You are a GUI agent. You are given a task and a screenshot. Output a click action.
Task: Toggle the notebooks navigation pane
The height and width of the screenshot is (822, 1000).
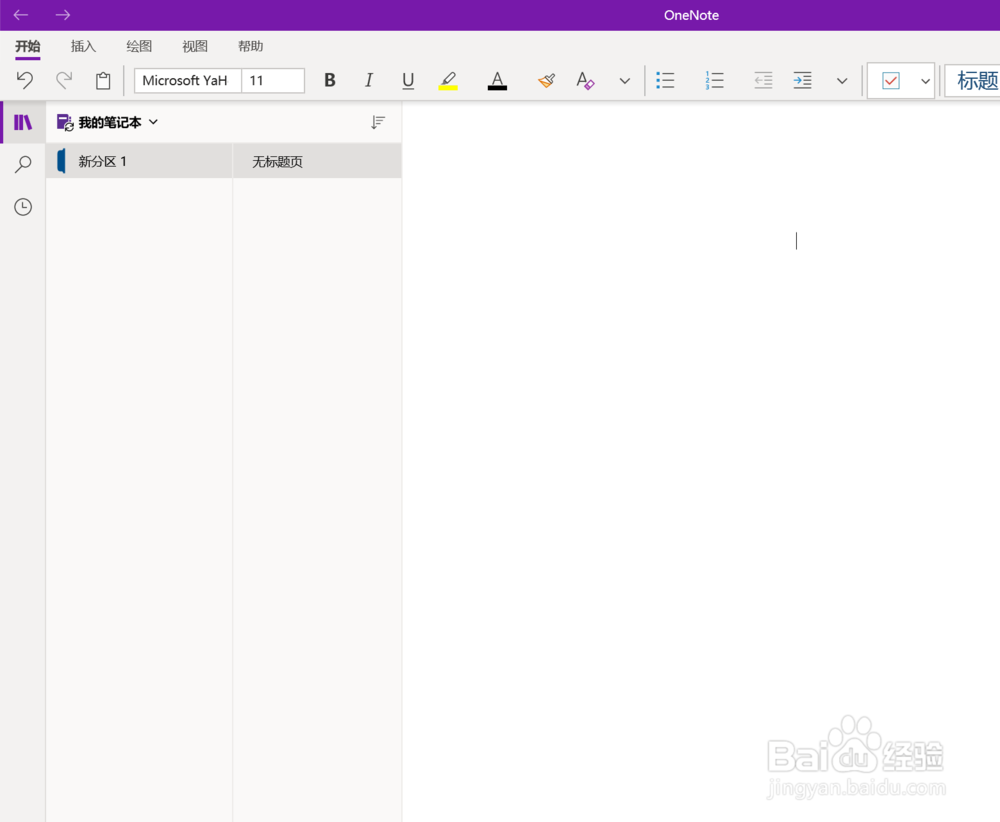tap(23, 122)
